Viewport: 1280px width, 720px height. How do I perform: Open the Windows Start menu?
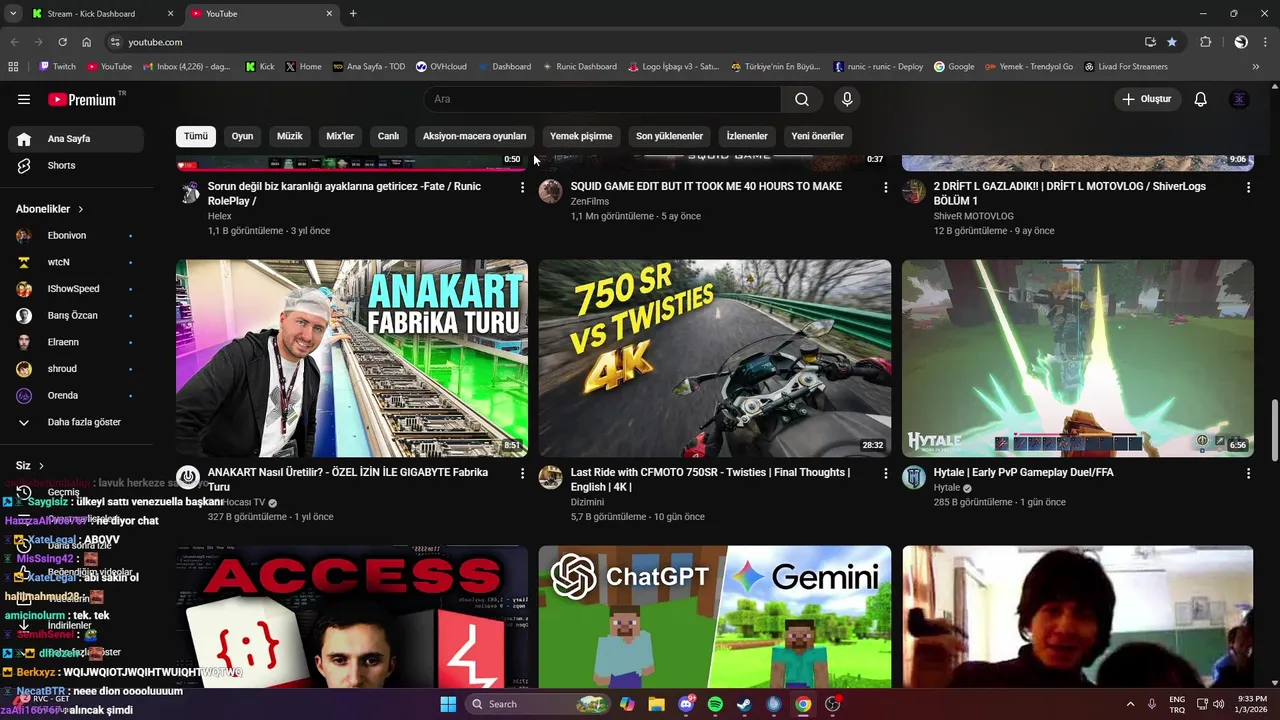click(448, 704)
